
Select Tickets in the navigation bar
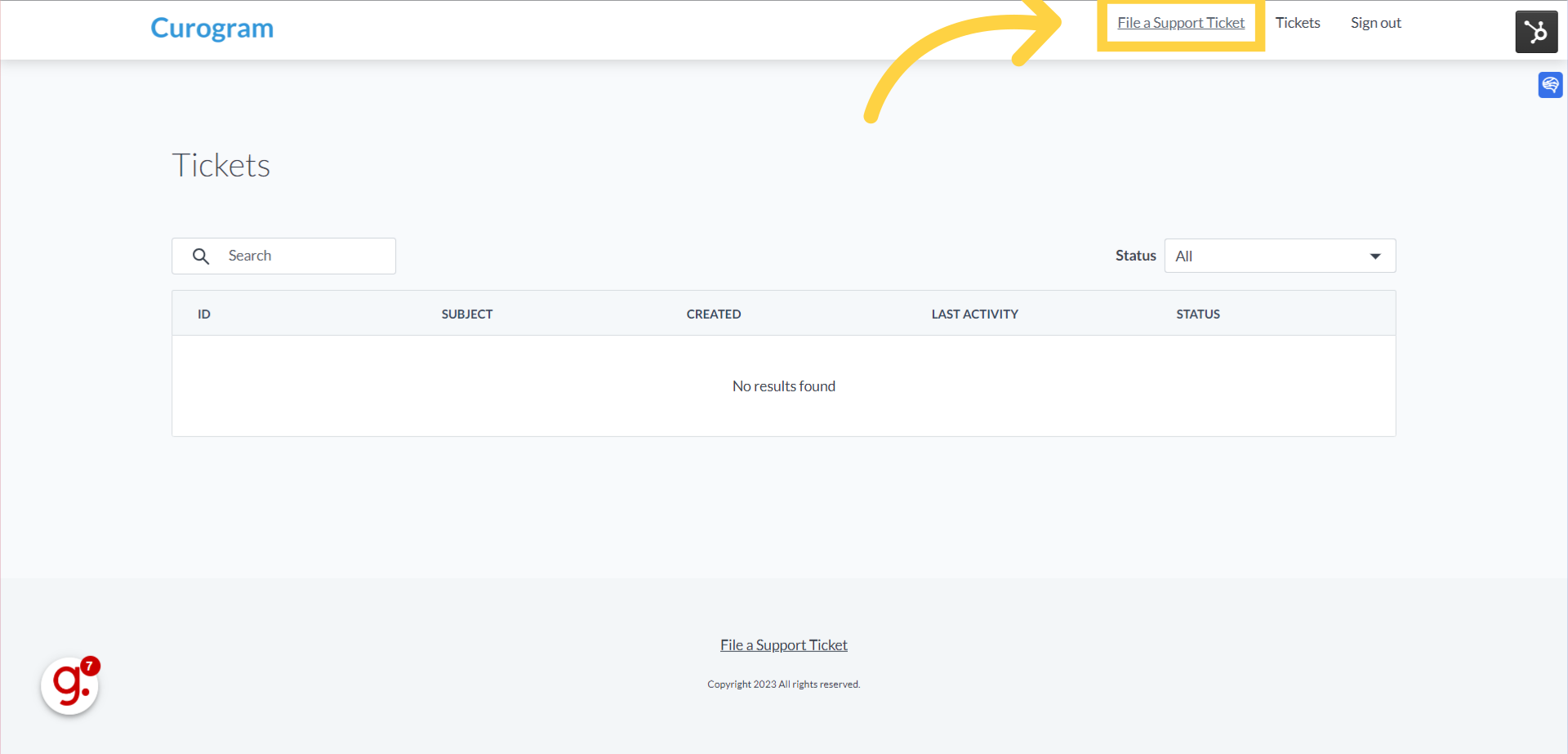(x=1298, y=22)
